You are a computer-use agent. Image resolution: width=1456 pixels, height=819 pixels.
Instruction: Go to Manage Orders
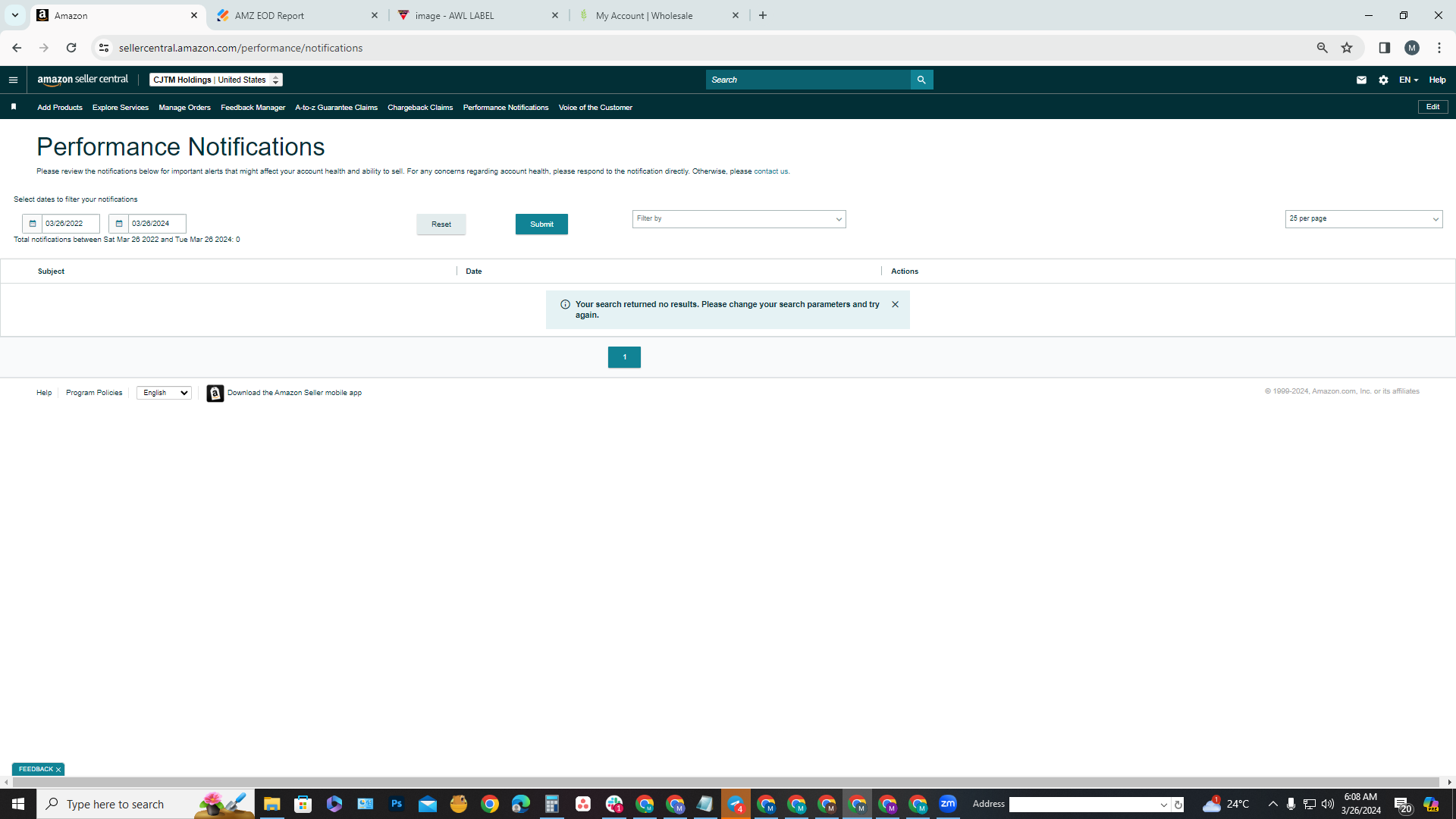click(x=184, y=108)
